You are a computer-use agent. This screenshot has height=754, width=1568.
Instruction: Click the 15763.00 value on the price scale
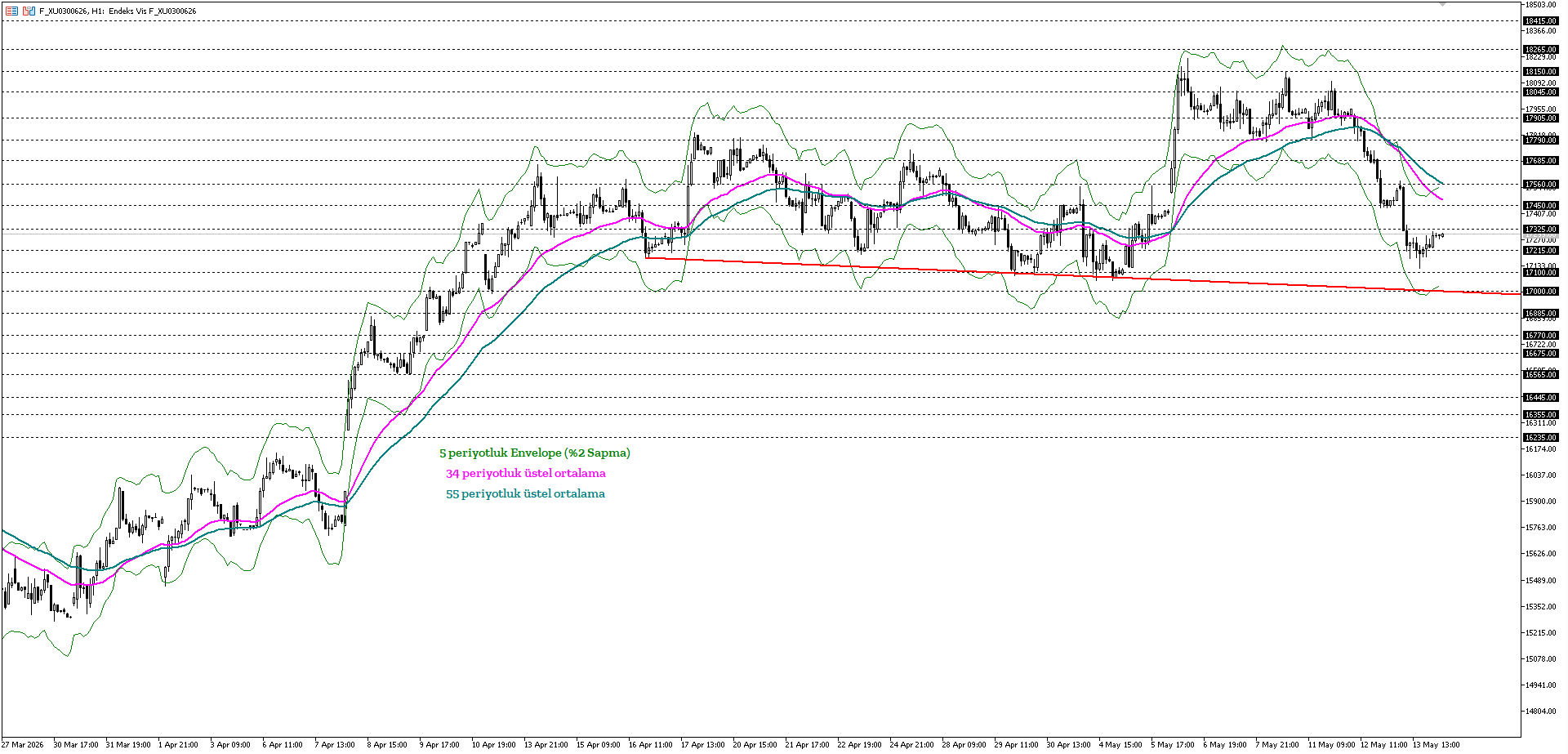click(x=1540, y=528)
